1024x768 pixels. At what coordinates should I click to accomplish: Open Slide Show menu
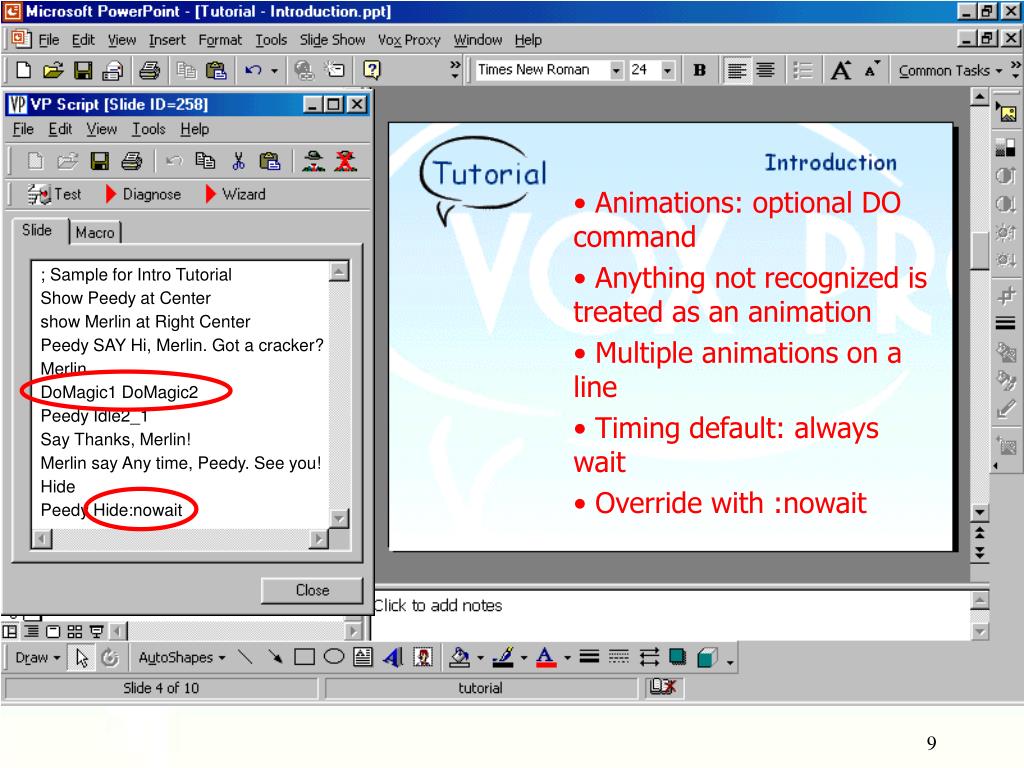332,40
